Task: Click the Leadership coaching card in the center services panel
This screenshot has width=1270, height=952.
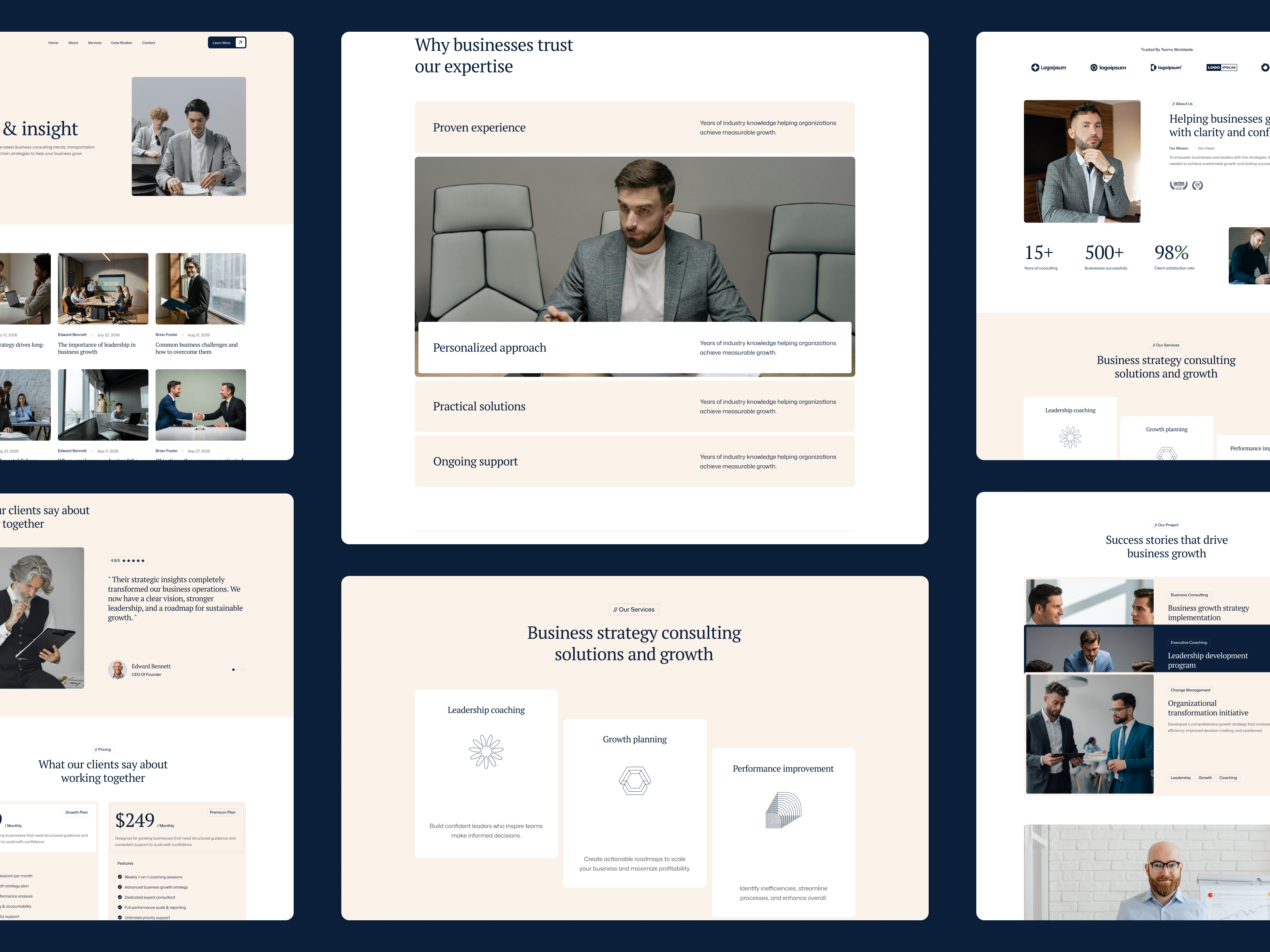Action: (x=486, y=774)
